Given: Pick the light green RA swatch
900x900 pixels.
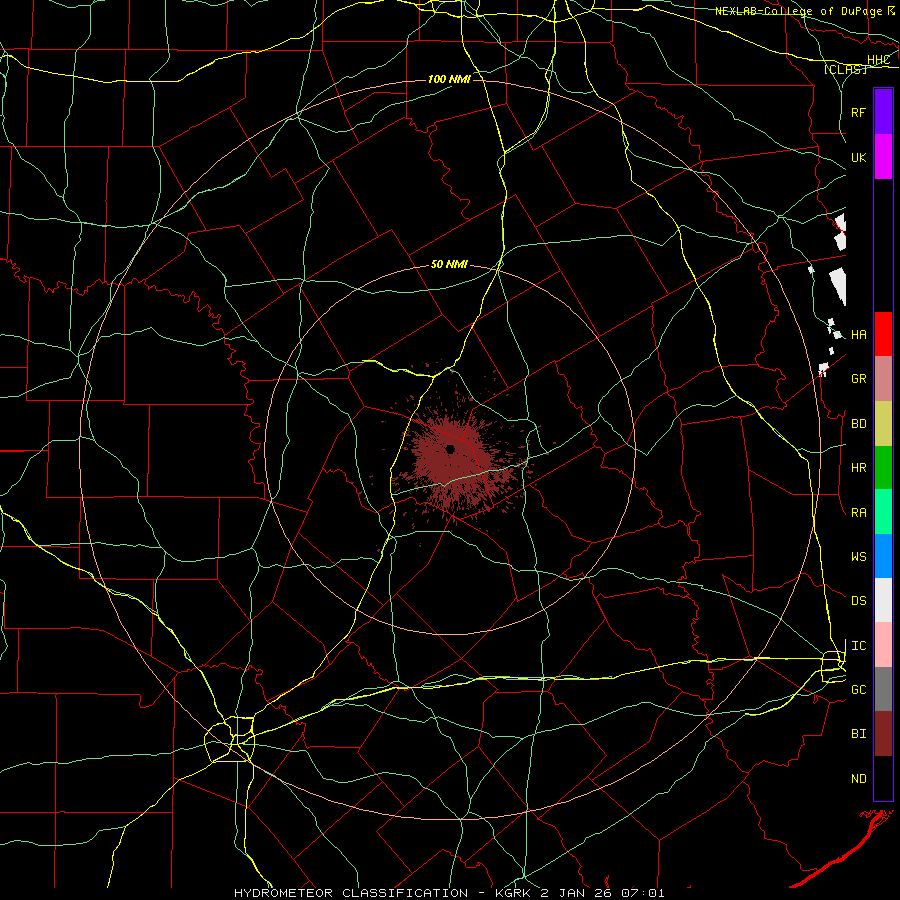Looking at the screenshot, I should pos(883,512).
